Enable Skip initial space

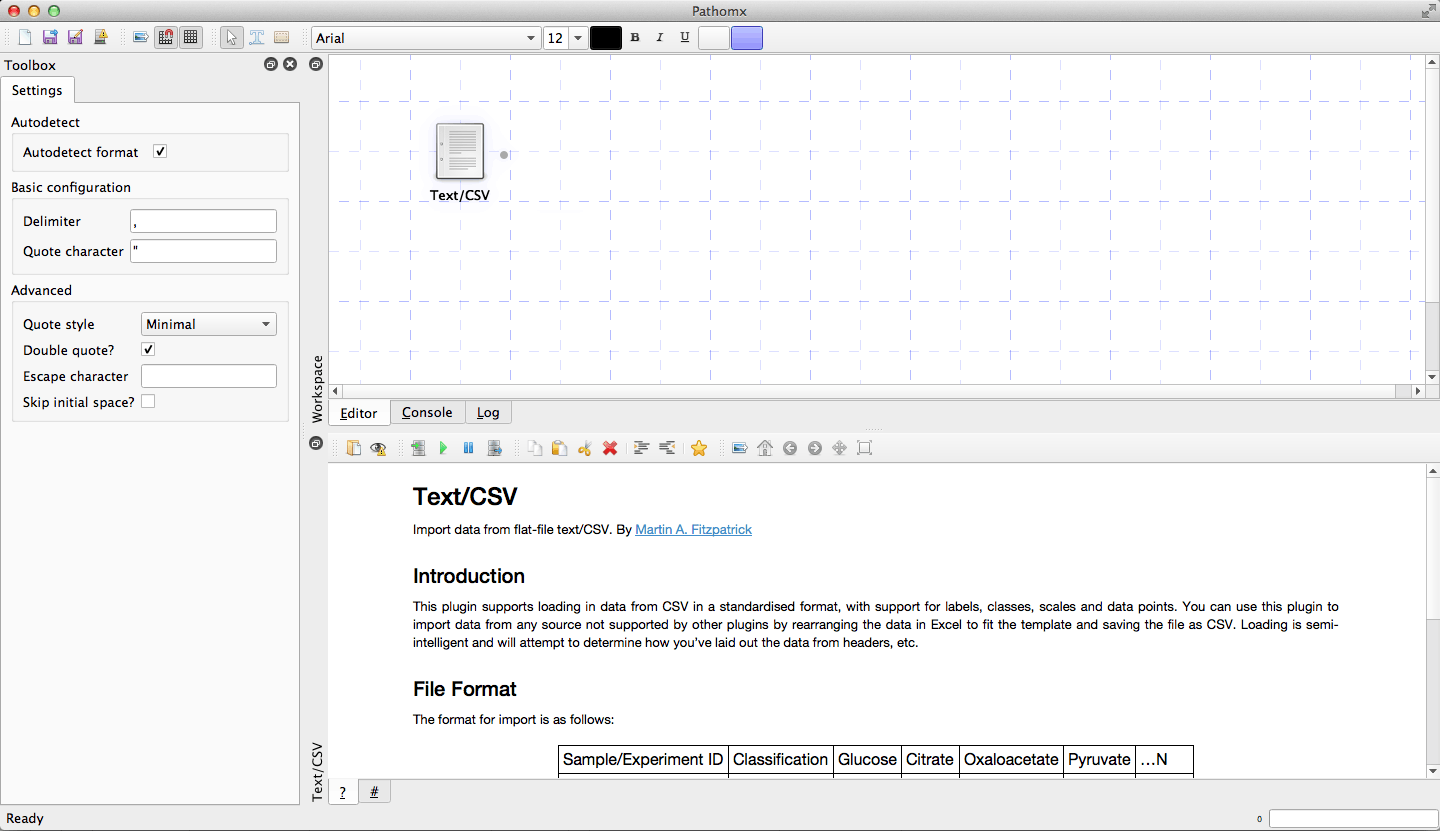pyautogui.click(x=147, y=400)
